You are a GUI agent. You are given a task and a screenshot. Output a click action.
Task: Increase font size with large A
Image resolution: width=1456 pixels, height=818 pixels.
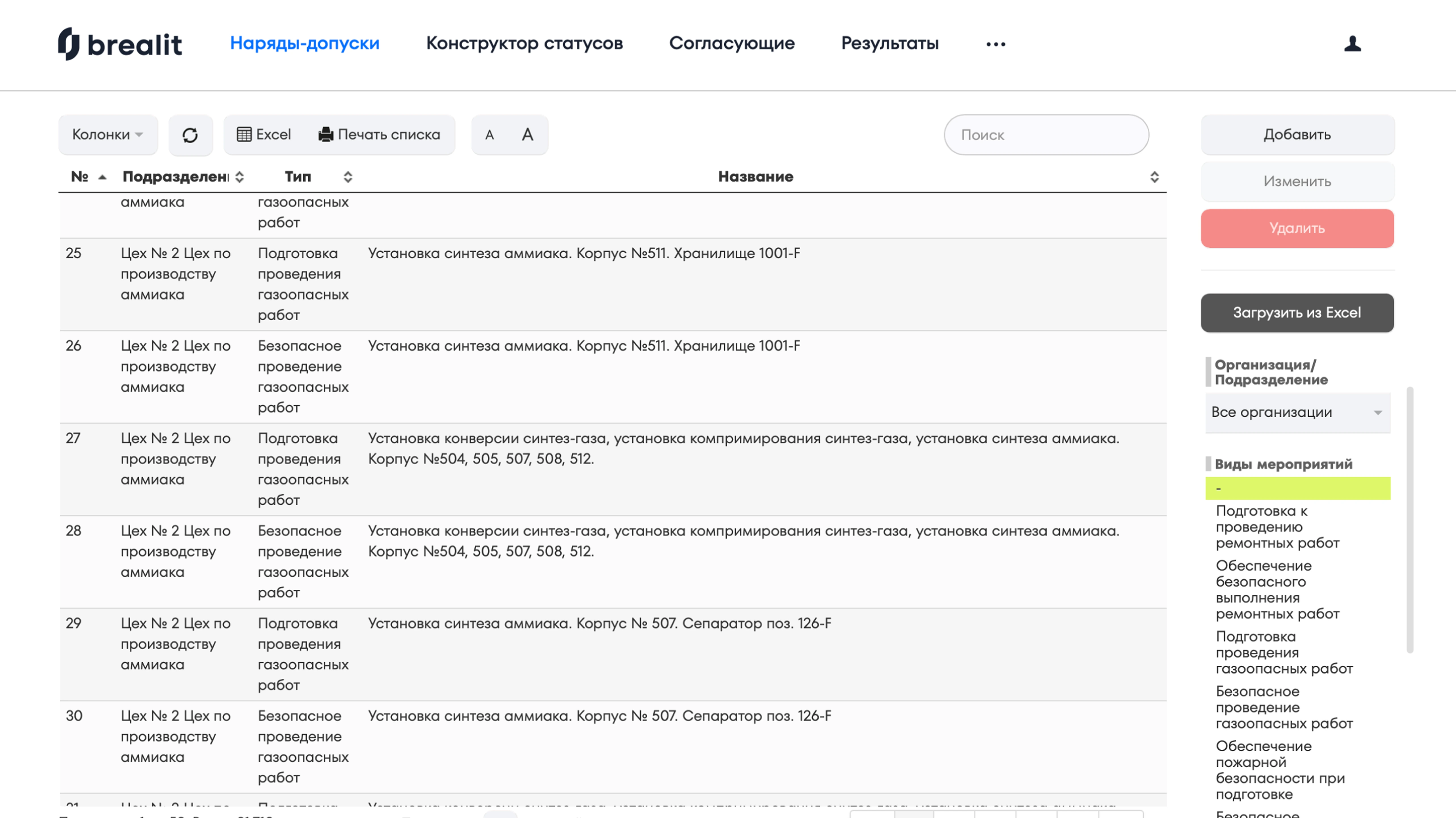(527, 134)
